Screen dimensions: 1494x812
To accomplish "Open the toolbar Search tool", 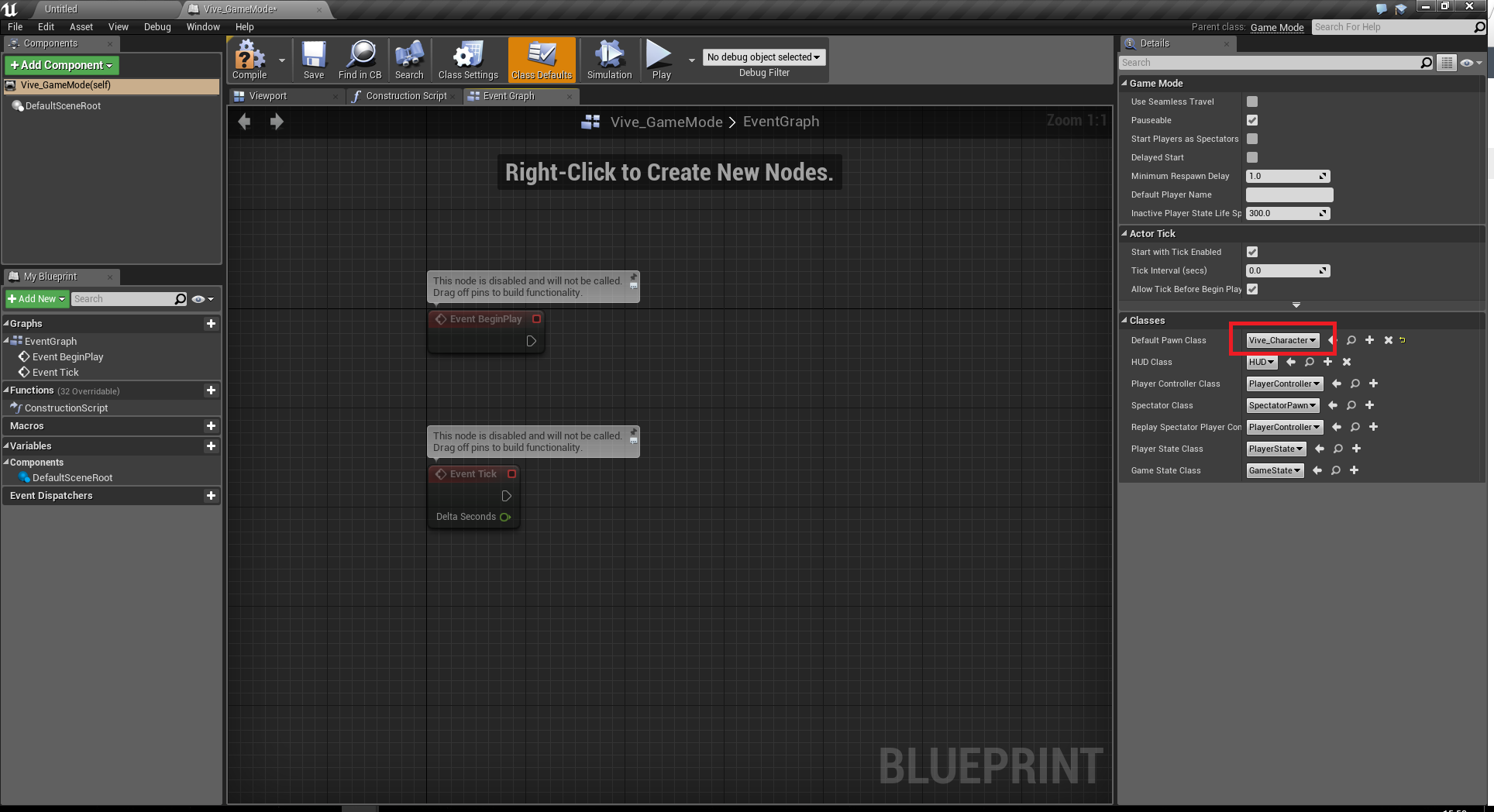I will (409, 60).
